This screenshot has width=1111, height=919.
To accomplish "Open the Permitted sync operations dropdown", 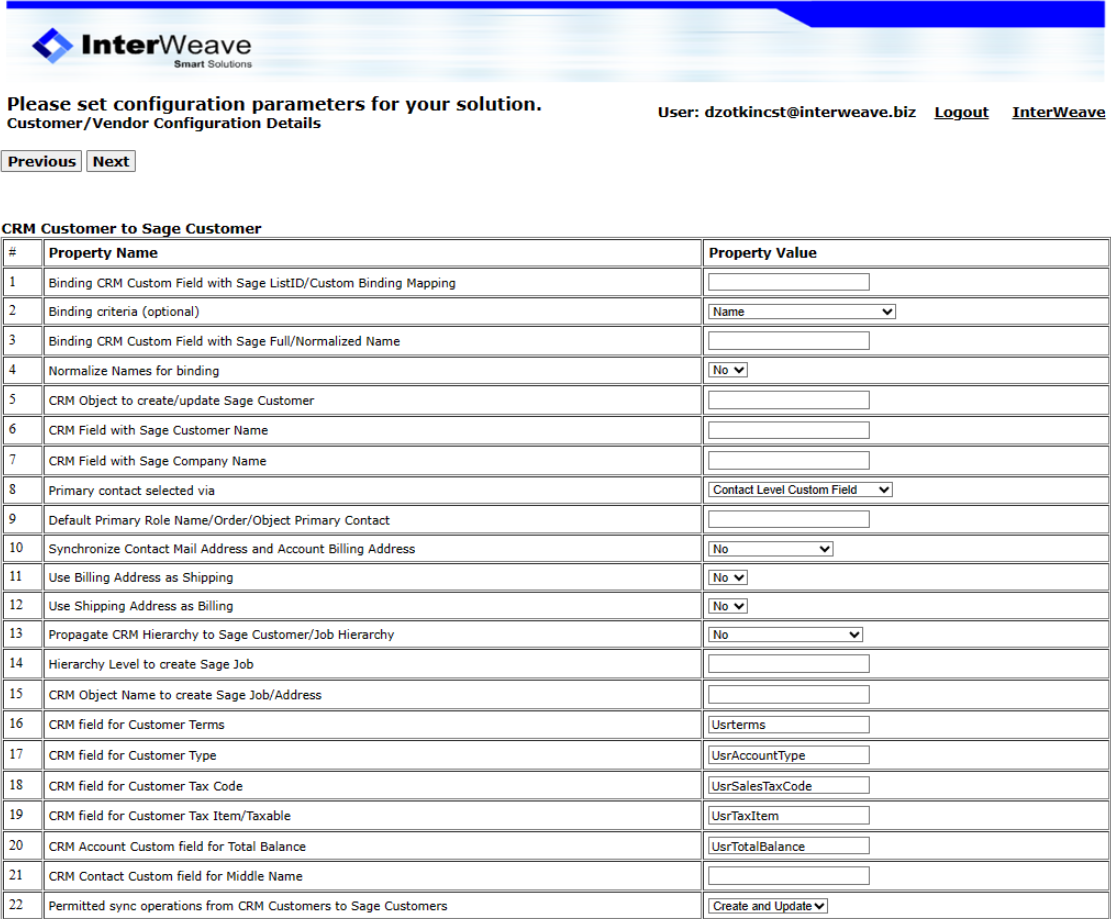I will 768,905.
